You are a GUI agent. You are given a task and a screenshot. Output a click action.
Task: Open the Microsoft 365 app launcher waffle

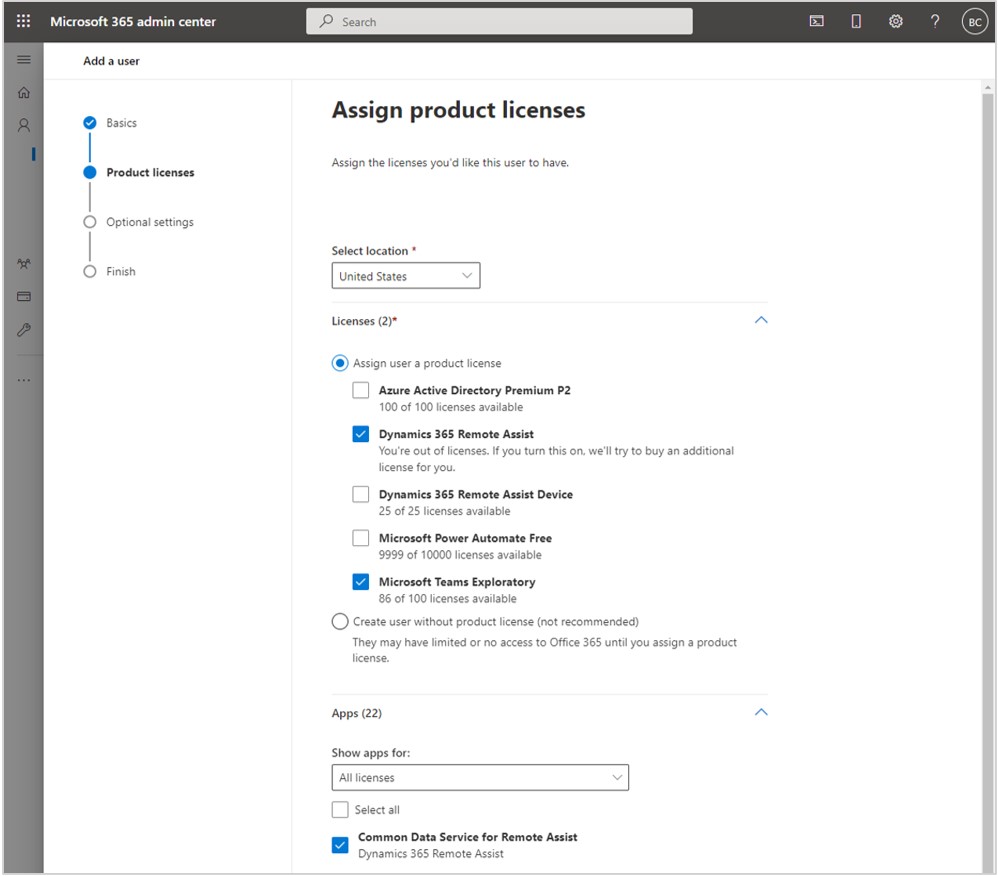click(x=23, y=20)
